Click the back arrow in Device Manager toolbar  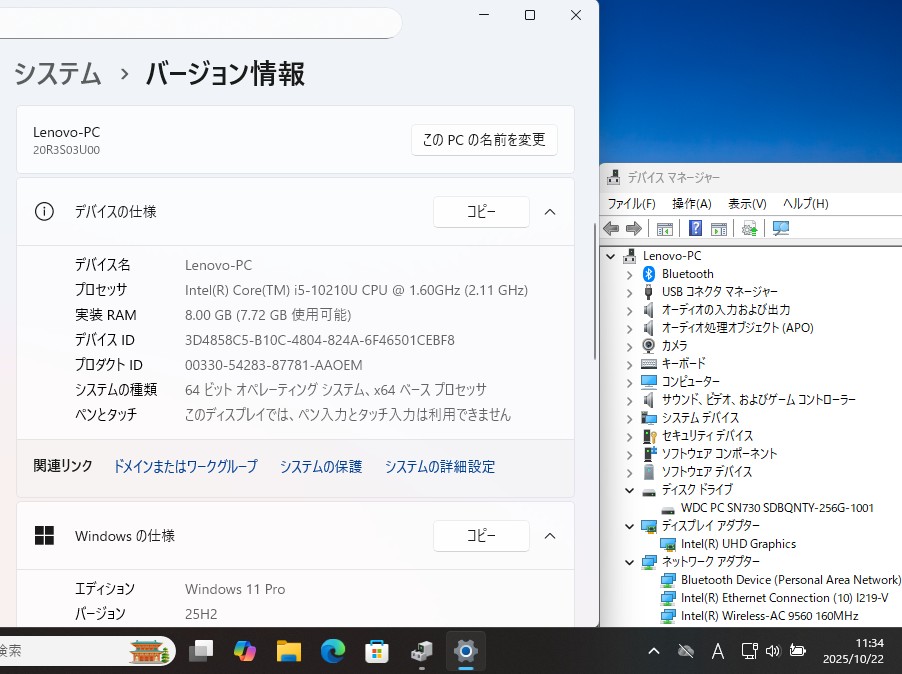tap(611, 229)
